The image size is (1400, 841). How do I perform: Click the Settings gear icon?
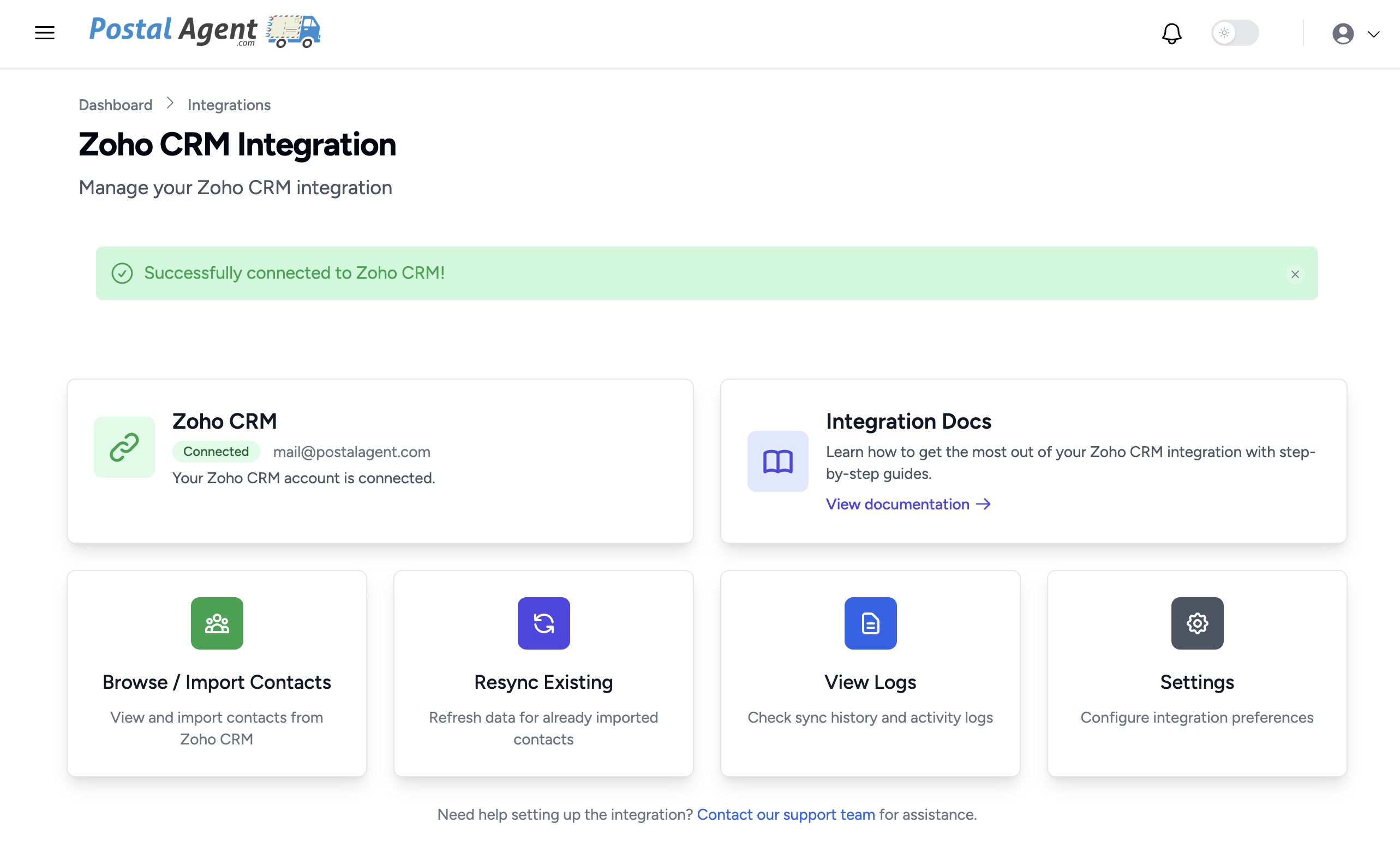[x=1196, y=623]
